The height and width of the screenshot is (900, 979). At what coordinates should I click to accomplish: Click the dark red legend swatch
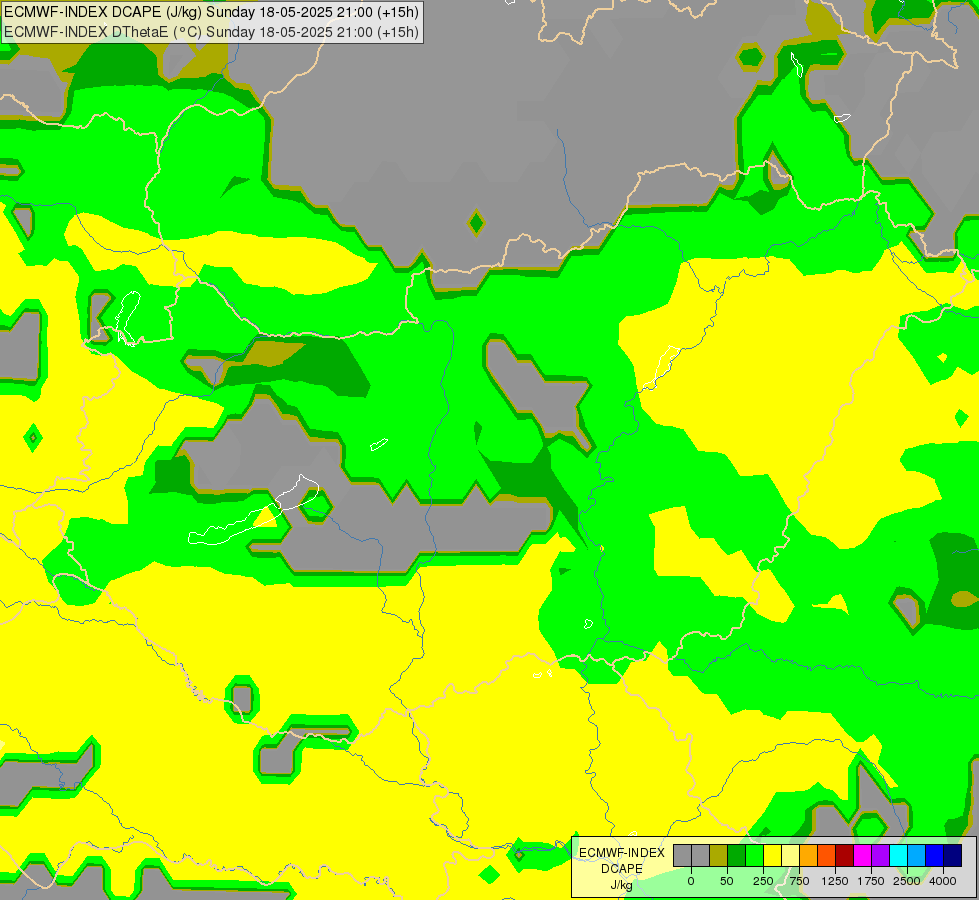click(x=845, y=855)
